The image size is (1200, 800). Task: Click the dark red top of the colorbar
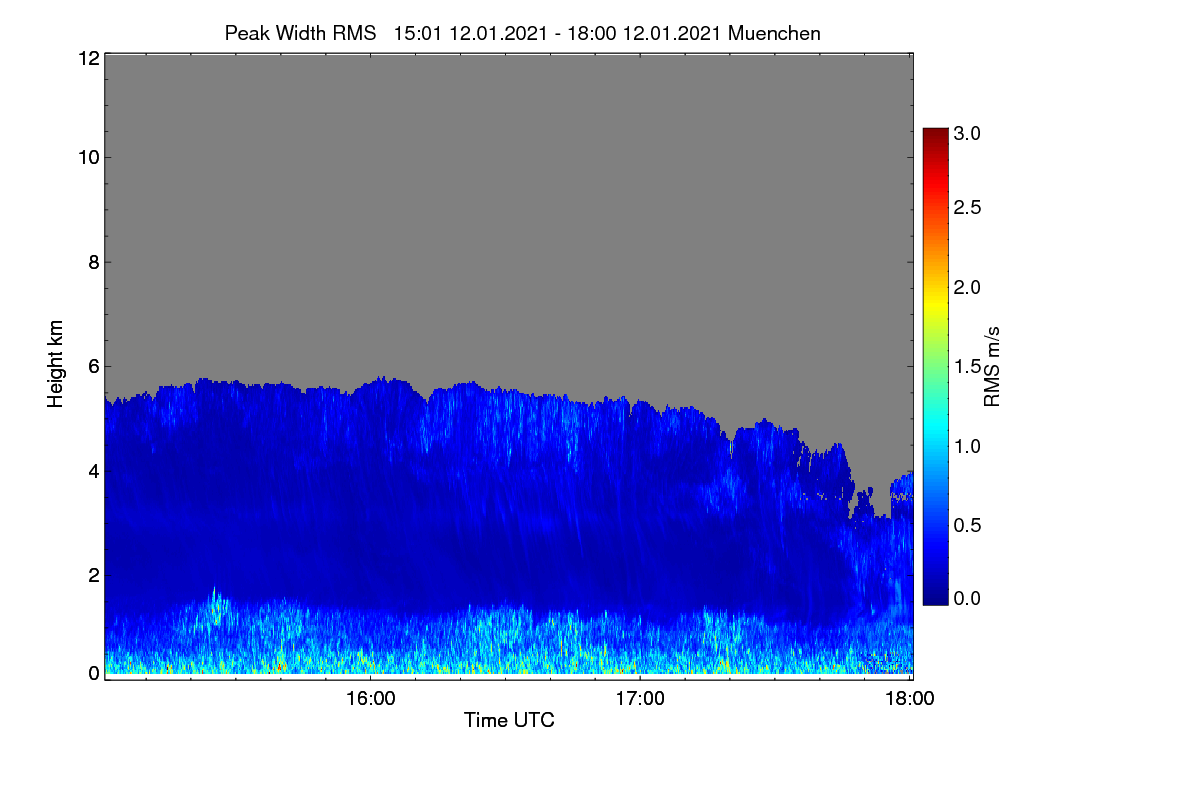[x=934, y=135]
